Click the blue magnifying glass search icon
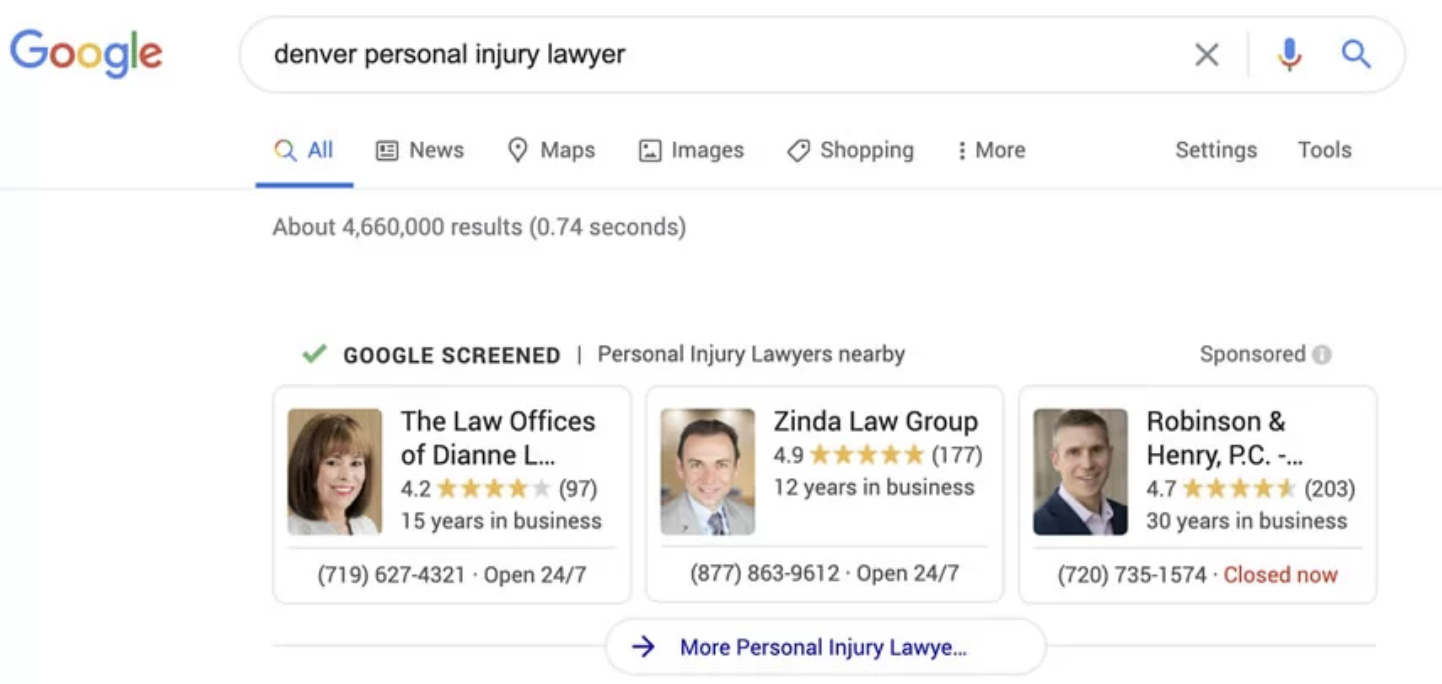This screenshot has width=1442, height=684. (1356, 55)
